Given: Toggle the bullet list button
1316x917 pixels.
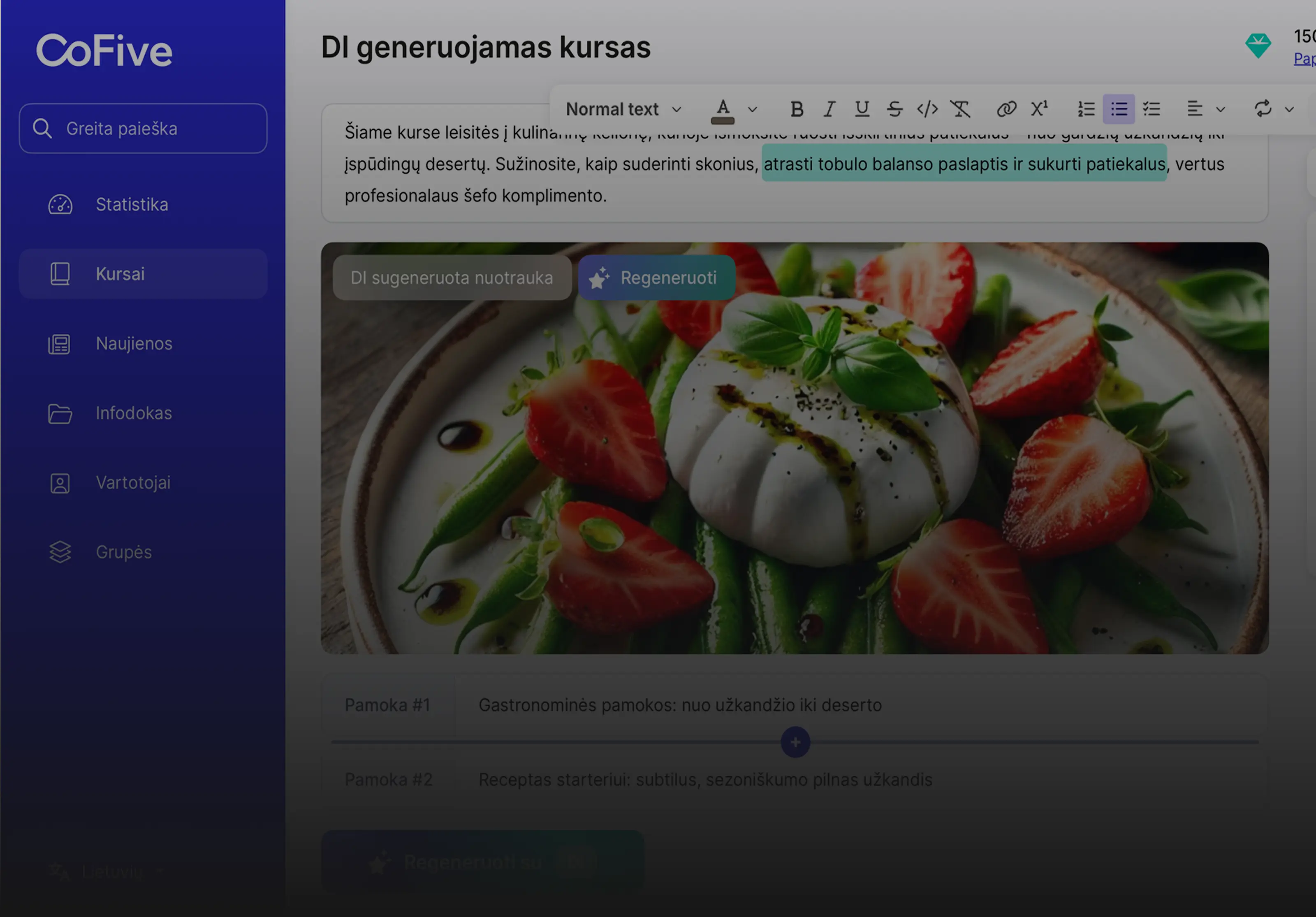Looking at the screenshot, I should click(x=1118, y=109).
